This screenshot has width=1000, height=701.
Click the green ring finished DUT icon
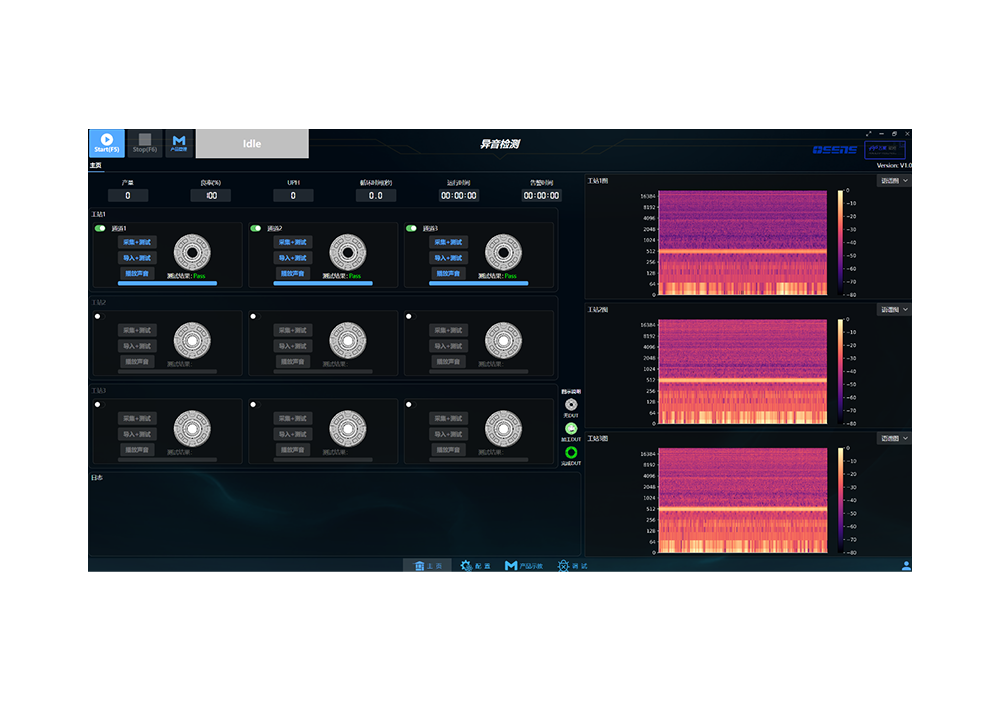tap(571, 452)
